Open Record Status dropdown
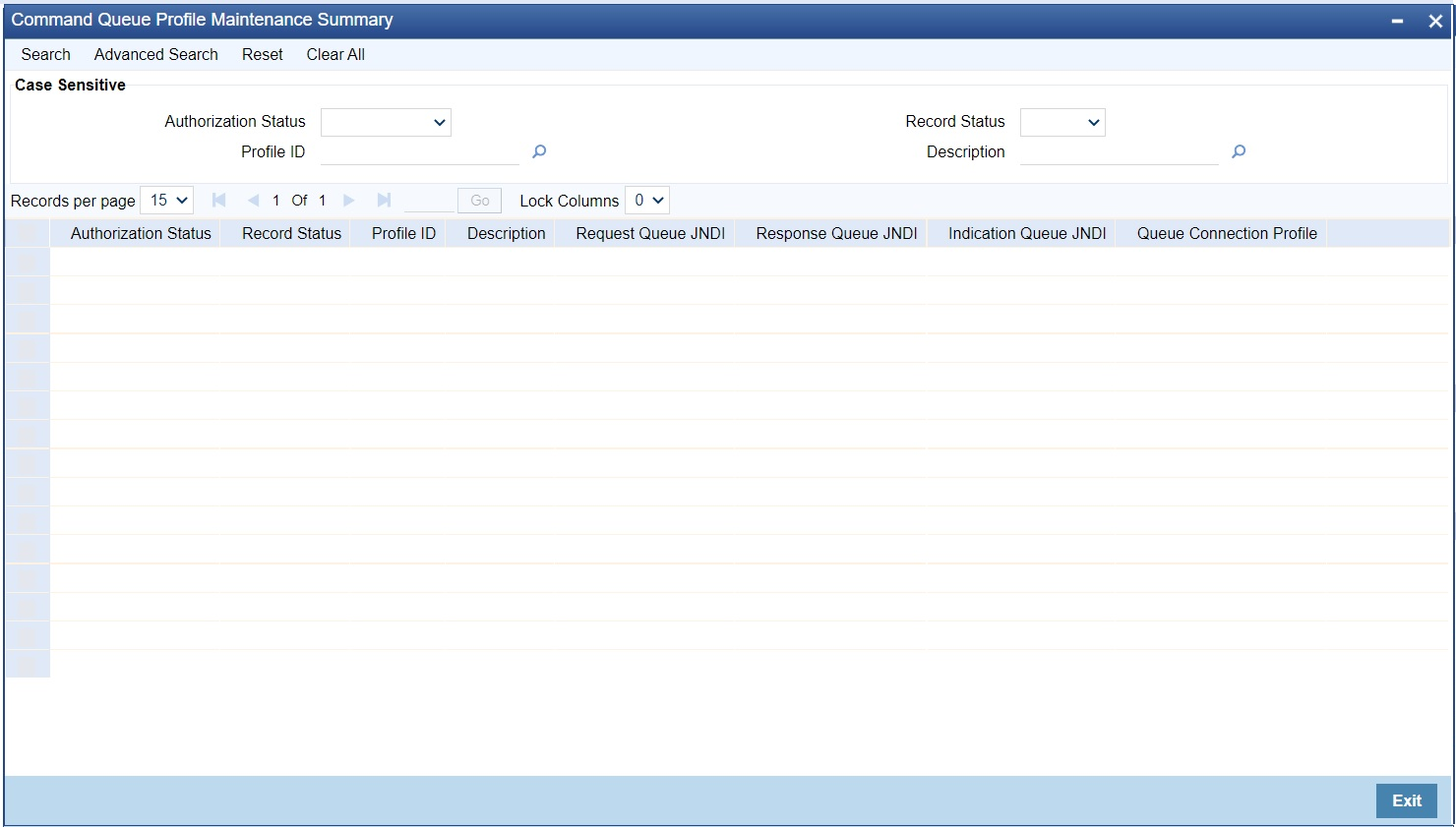The height and width of the screenshot is (827, 1456). [x=1062, y=122]
